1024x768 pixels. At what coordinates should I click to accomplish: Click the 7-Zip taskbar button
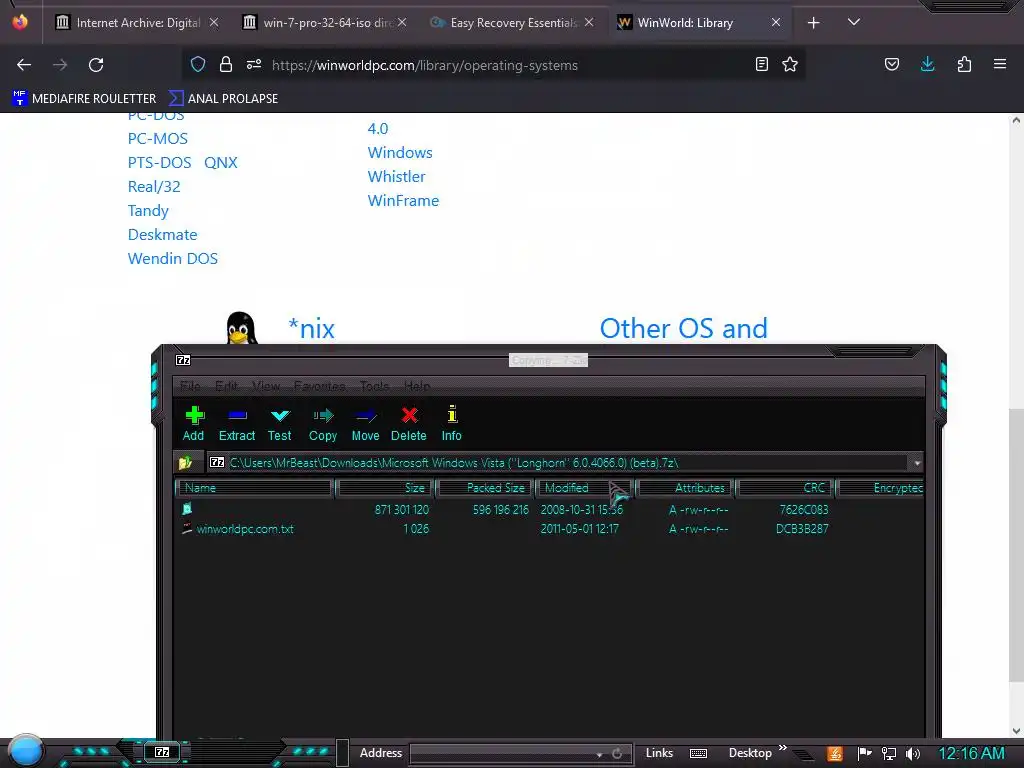[x=162, y=752]
